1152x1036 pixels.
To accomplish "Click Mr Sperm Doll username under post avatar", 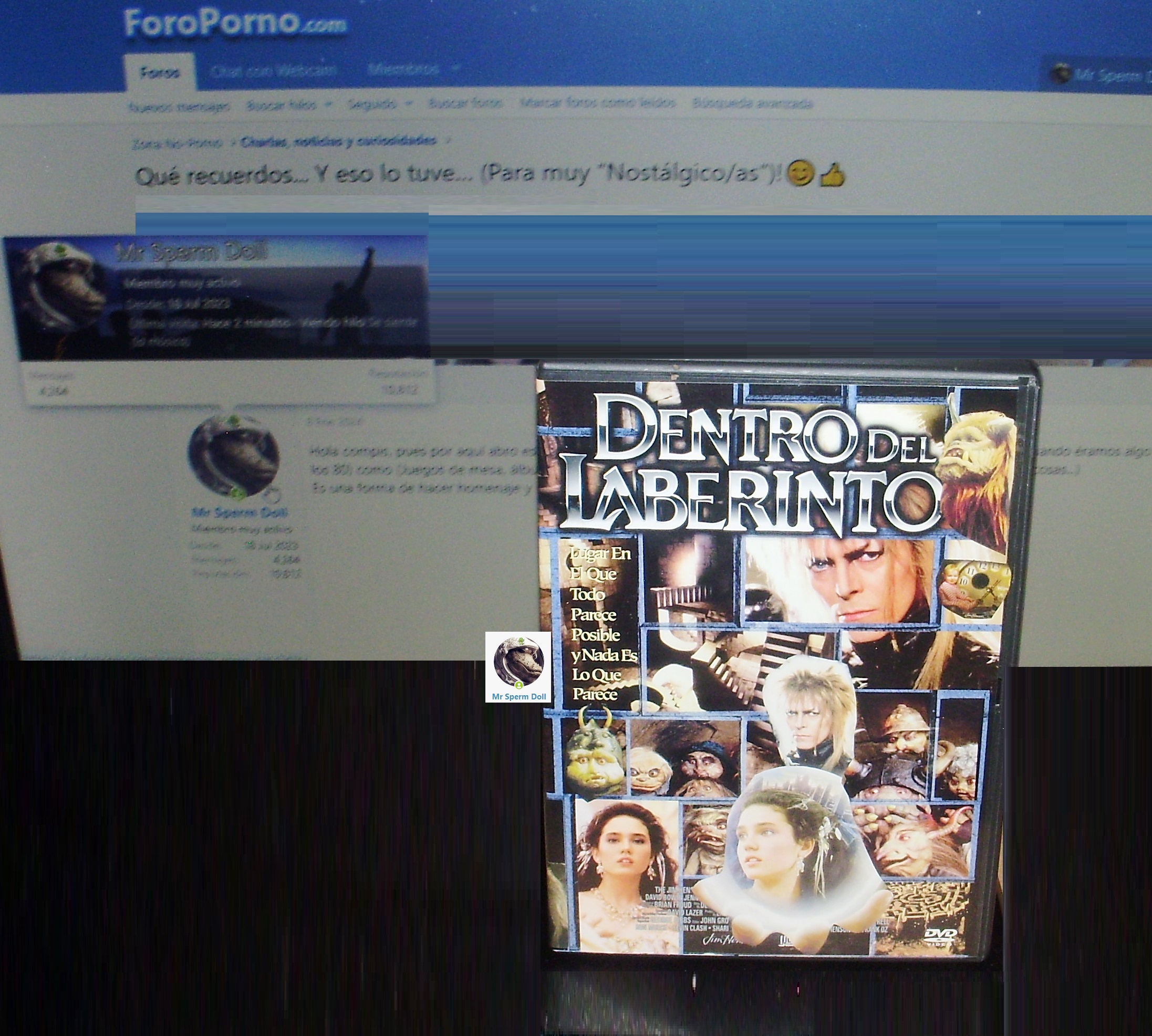I will (240, 512).
